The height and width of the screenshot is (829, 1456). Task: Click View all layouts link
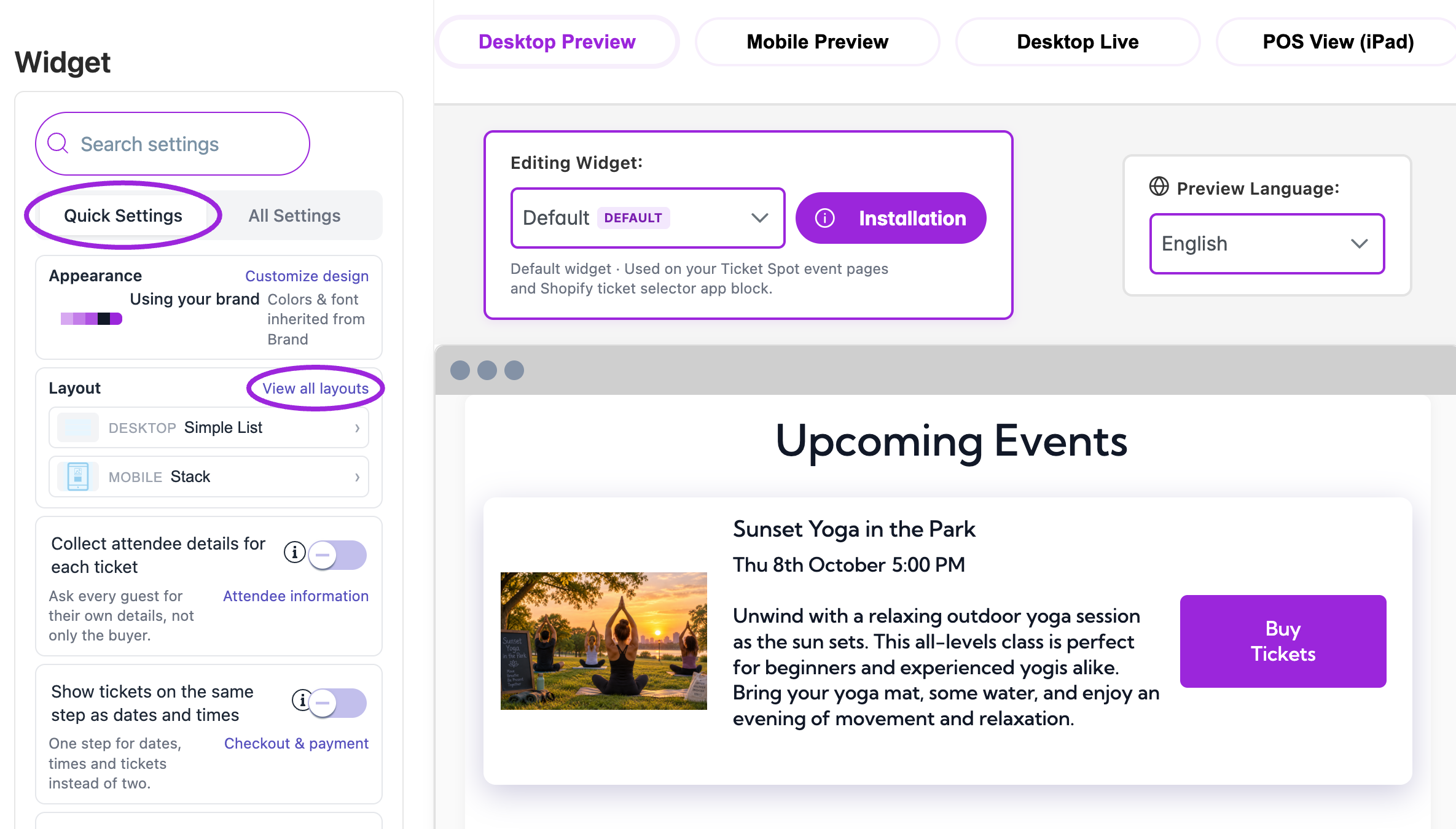(315, 389)
